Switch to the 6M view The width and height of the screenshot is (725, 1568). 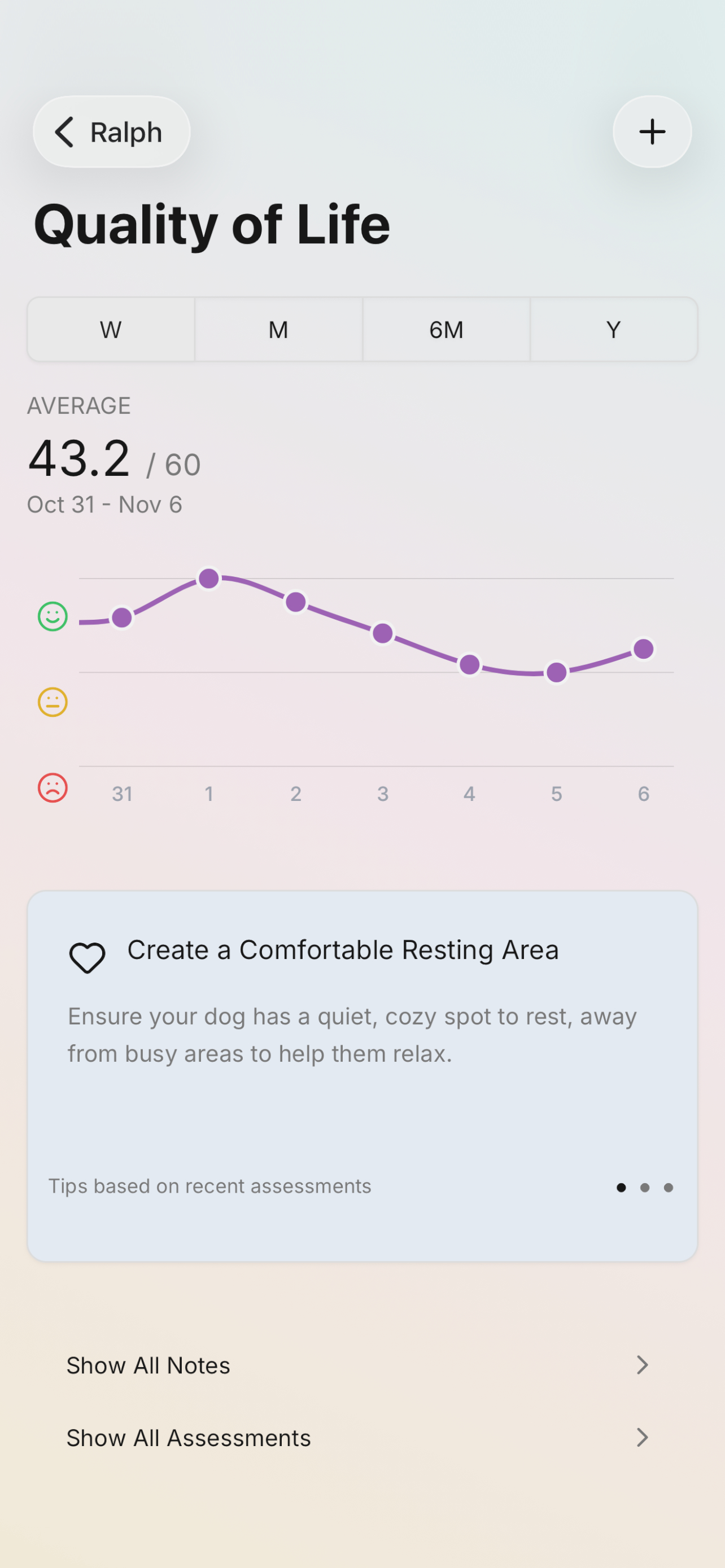point(446,329)
